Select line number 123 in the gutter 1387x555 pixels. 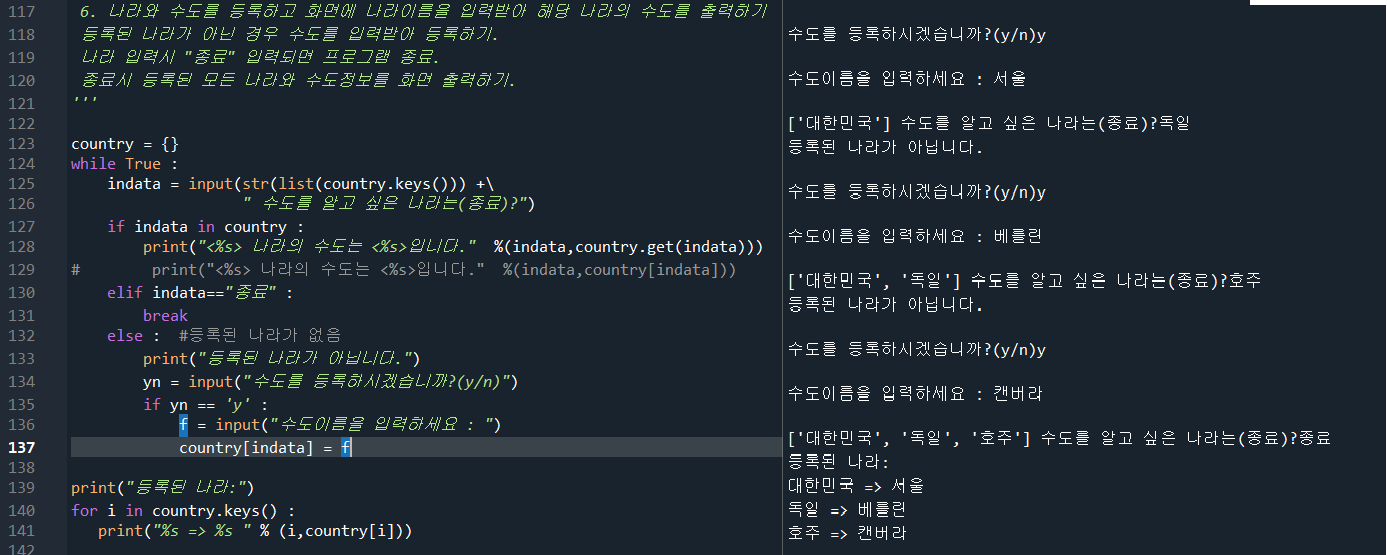[x=21, y=144]
